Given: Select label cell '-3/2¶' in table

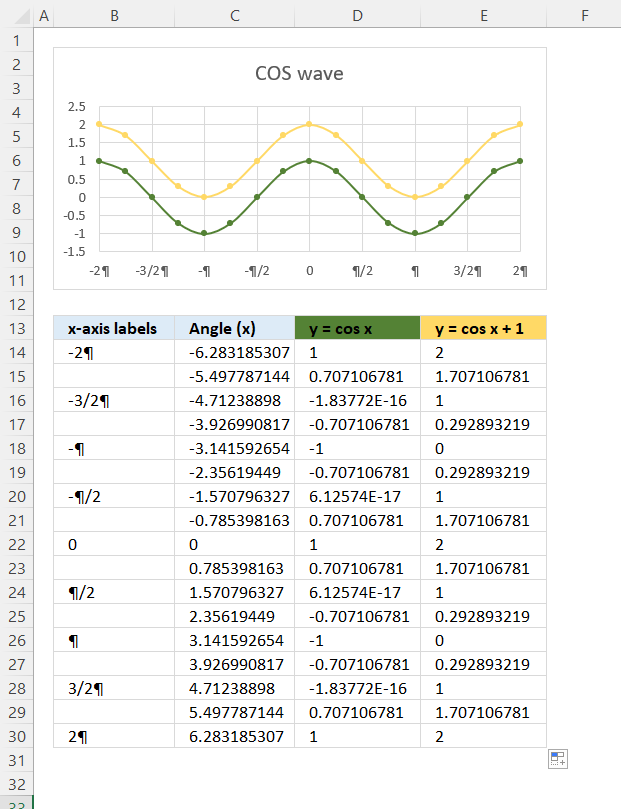Looking at the screenshot, I should pyautogui.click(x=114, y=400).
